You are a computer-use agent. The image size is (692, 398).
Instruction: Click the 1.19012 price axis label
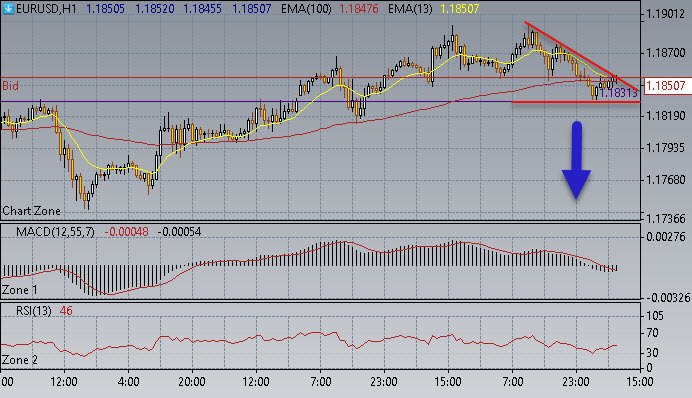666,14
